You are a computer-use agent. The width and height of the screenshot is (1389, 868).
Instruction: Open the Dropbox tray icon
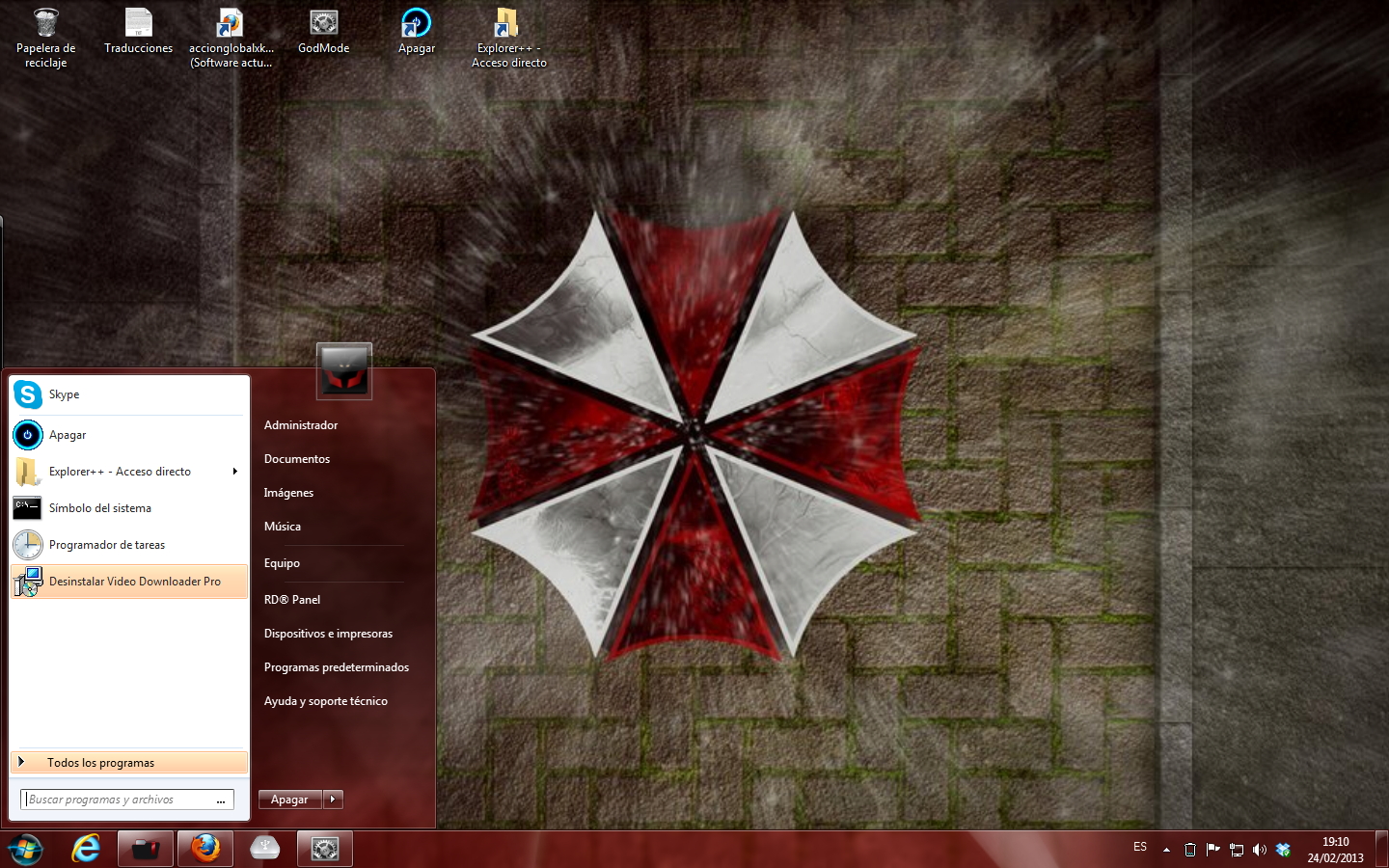tap(1282, 849)
